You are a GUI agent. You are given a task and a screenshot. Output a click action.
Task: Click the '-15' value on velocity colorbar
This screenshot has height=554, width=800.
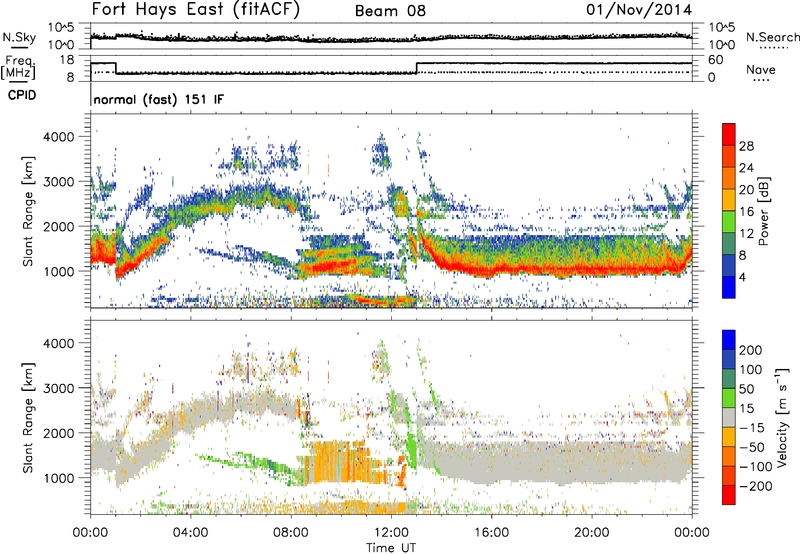[752, 428]
